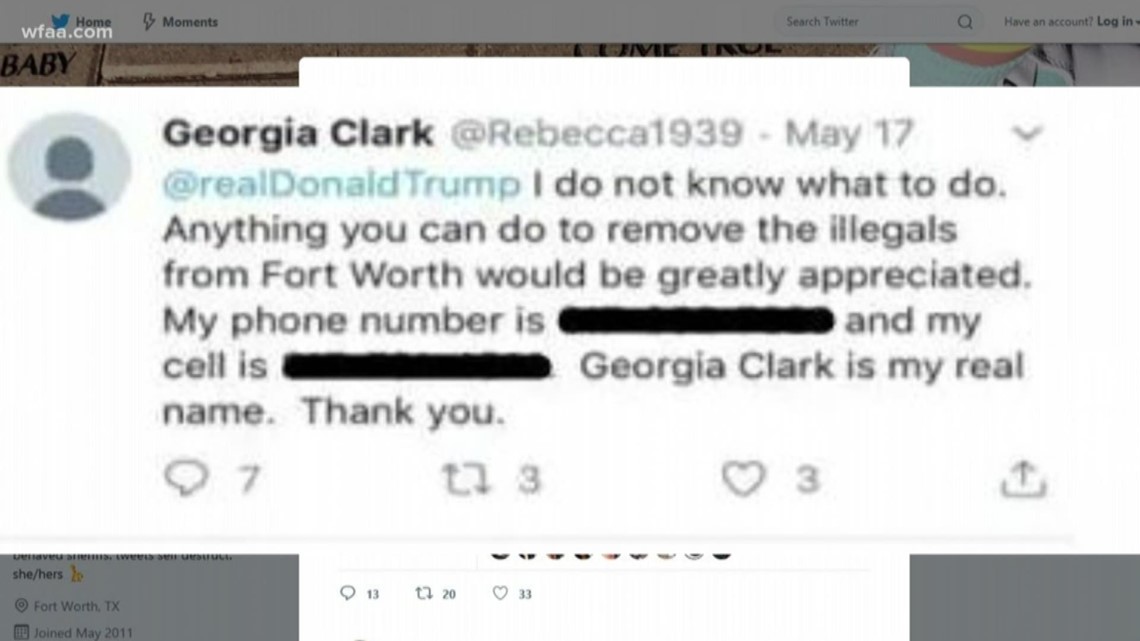Open the Log in dropdown at top right

pos(1117,22)
